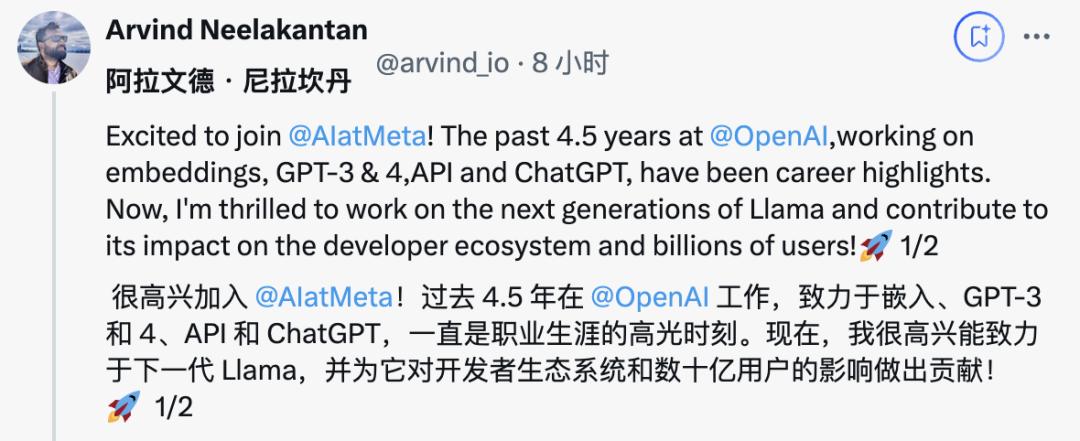Open the three-dot more options menu

pyautogui.click(x=1034, y=38)
